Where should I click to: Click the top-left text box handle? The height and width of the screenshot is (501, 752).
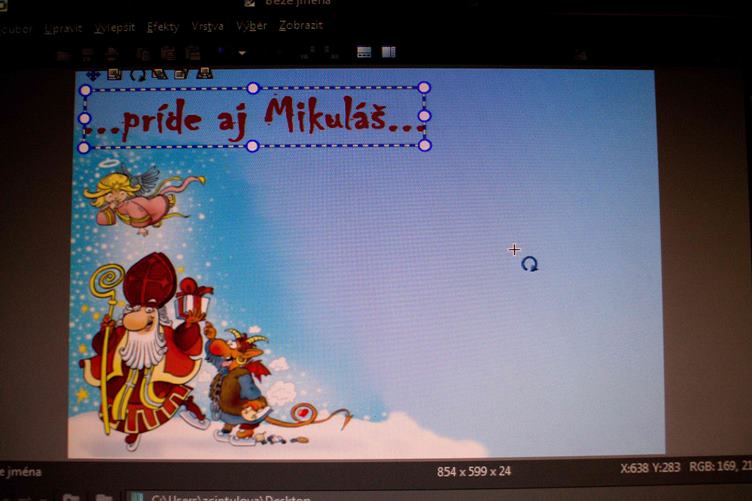coord(85,90)
